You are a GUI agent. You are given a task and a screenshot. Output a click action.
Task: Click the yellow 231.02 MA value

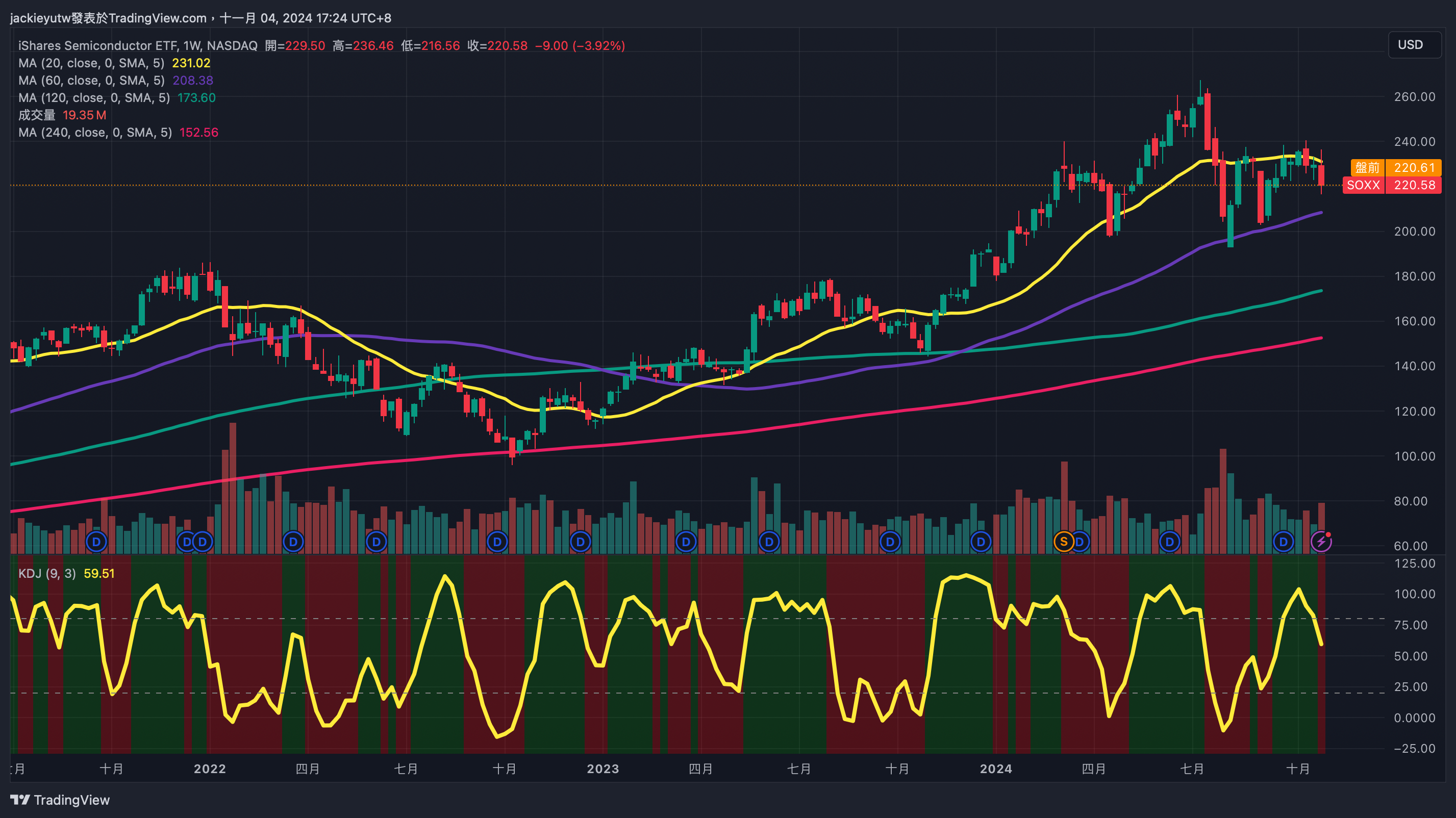(191, 63)
